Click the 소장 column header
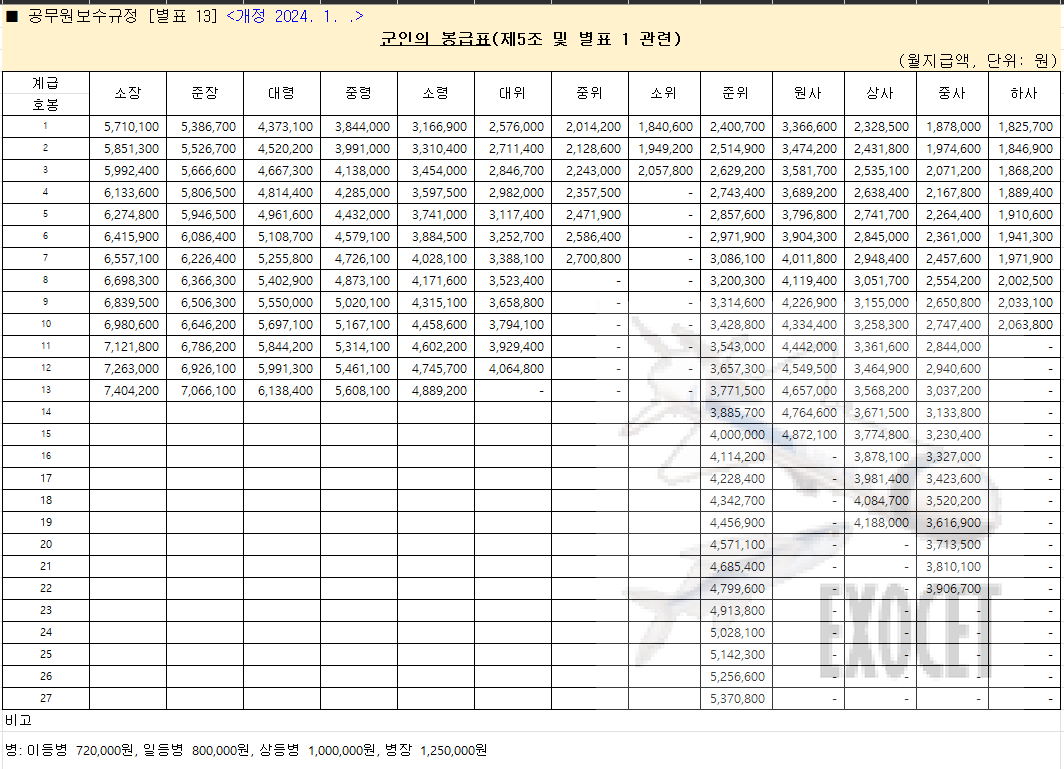The width and height of the screenshot is (1064, 769). click(128, 93)
